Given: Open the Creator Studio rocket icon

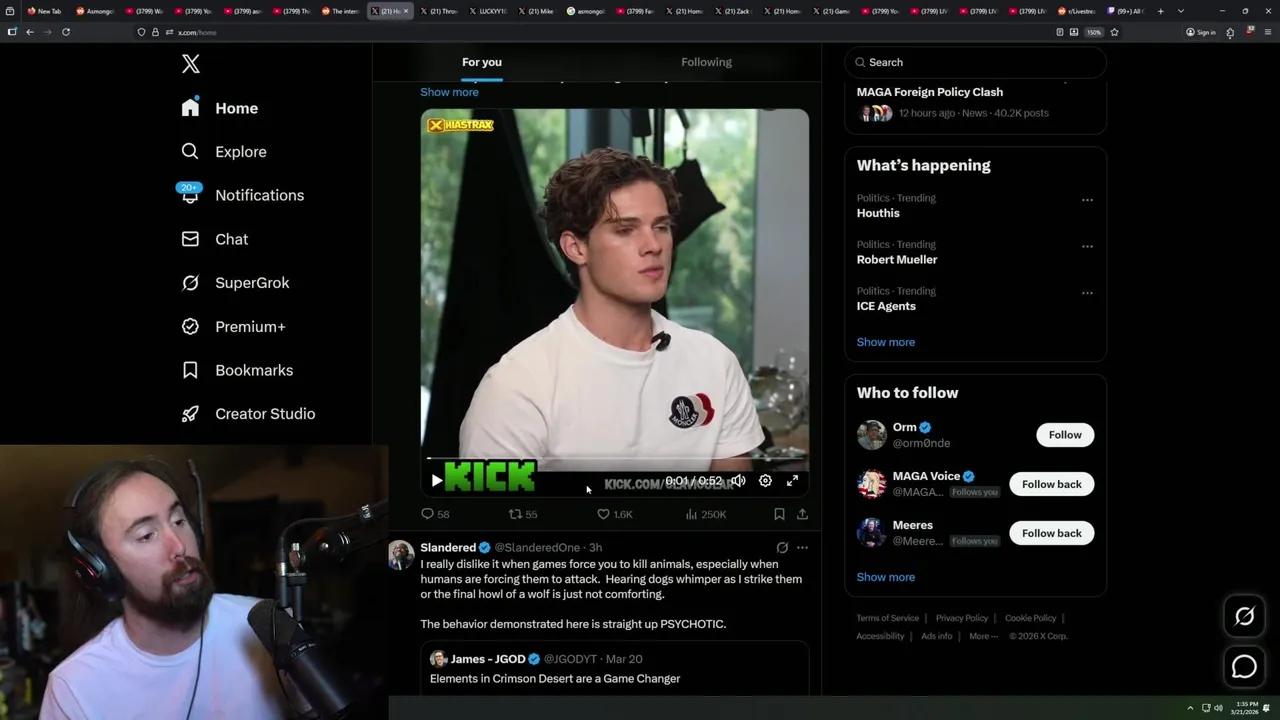Looking at the screenshot, I should click(190, 413).
